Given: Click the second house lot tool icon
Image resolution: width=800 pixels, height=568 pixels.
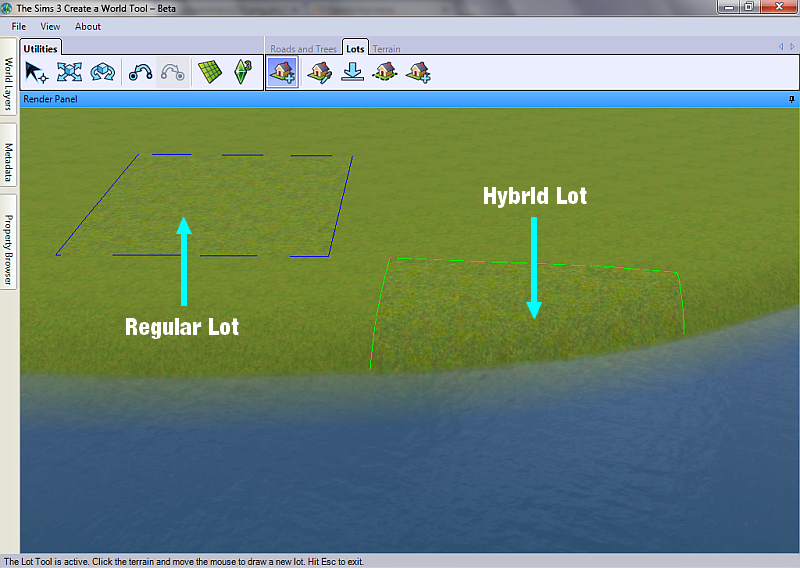Looking at the screenshot, I should [319, 72].
